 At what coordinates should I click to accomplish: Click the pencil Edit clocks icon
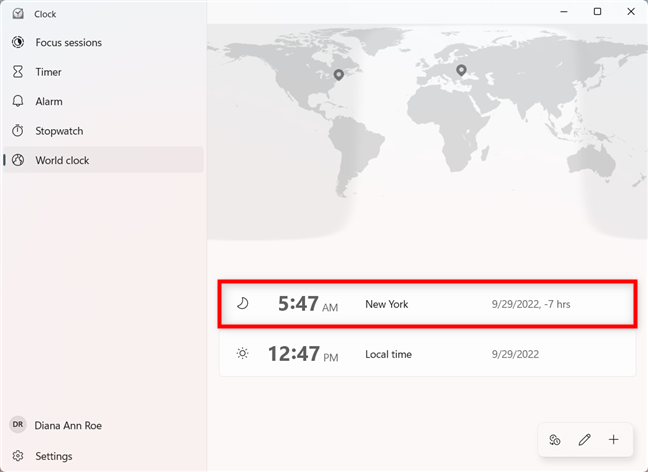point(585,440)
